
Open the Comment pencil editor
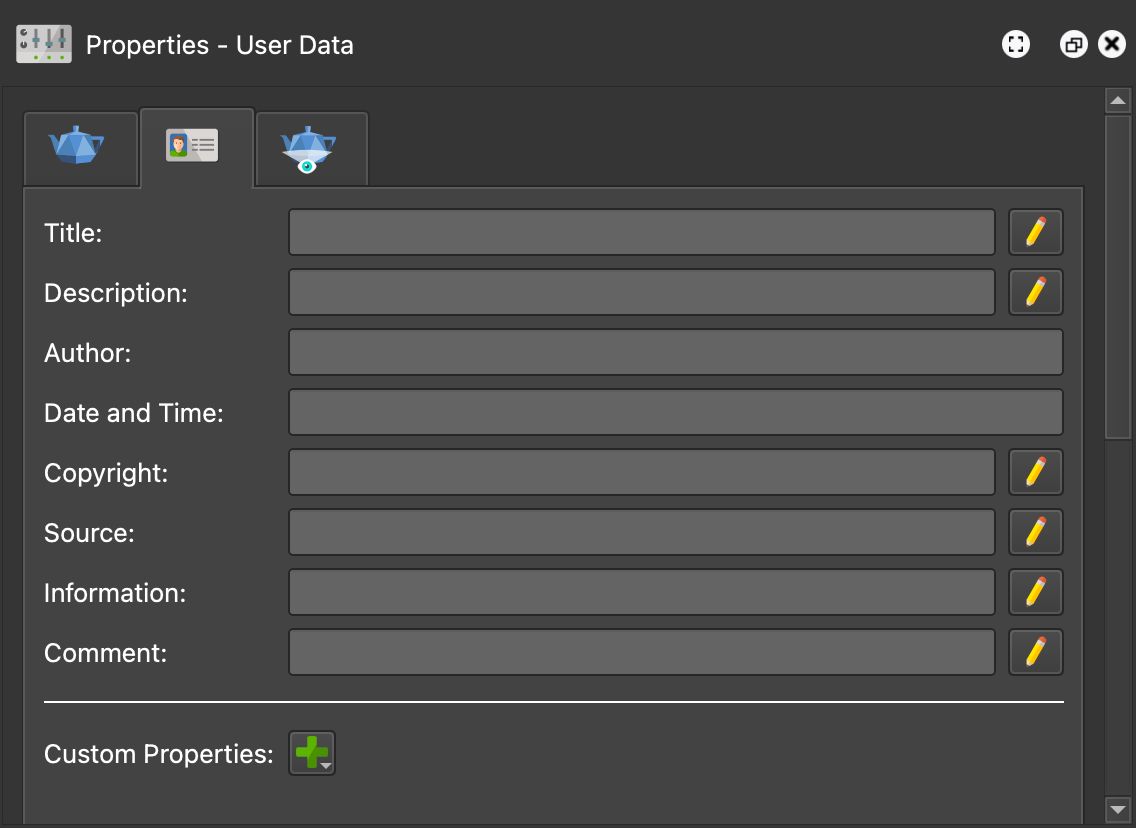(x=1035, y=652)
